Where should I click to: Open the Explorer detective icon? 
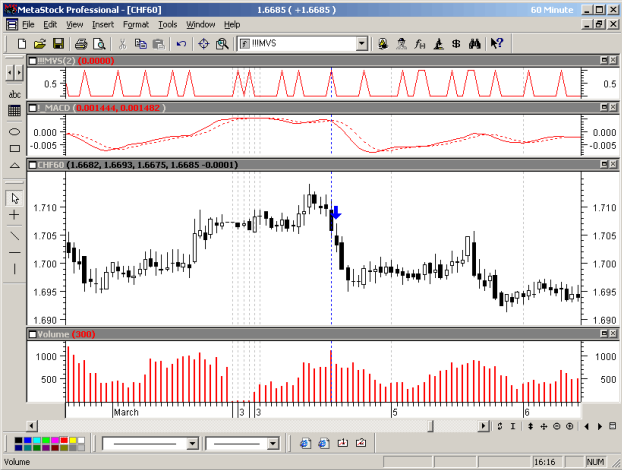[x=401, y=44]
